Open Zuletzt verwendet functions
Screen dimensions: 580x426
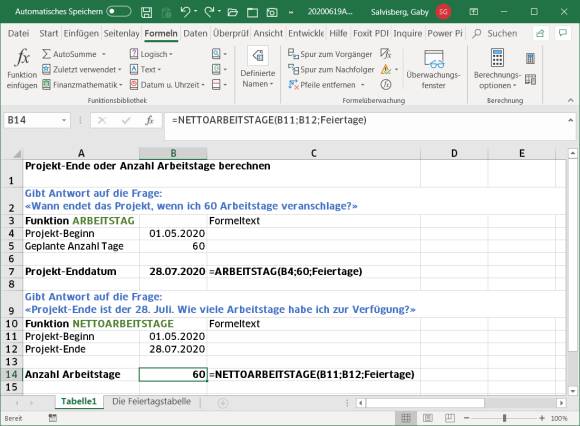coord(81,69)
